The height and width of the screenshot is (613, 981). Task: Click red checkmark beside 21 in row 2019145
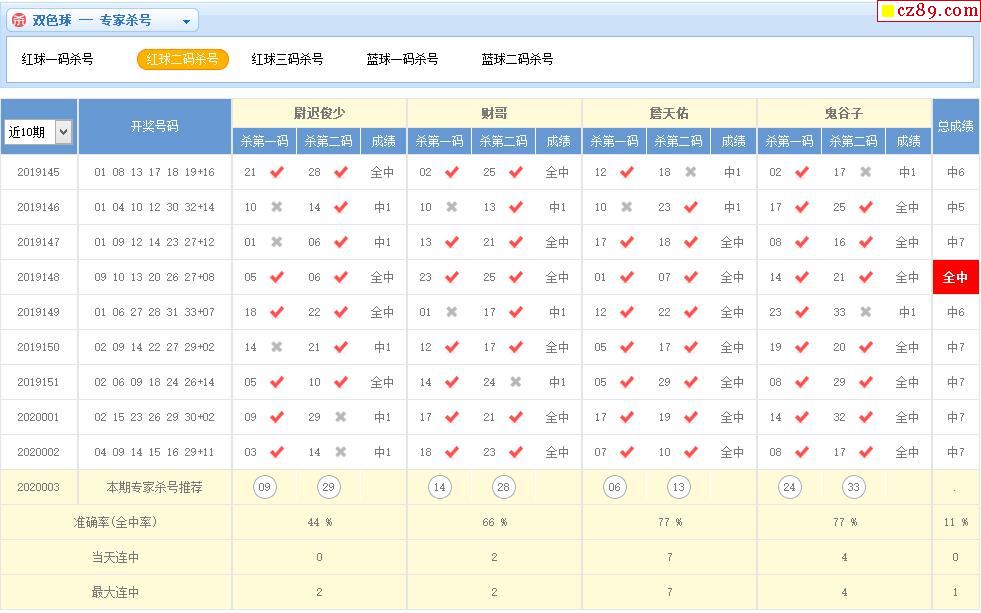(277, 172)
